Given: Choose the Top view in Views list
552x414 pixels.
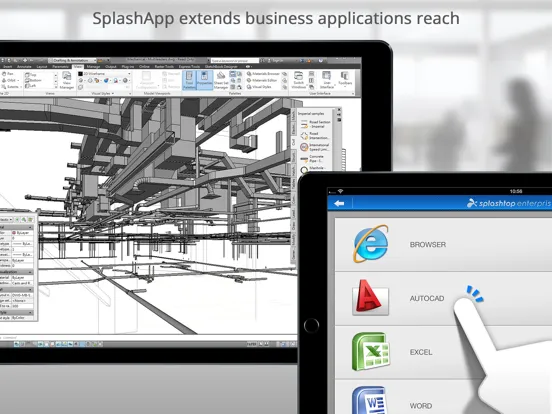Looking at the screenshot, I should point(31,75).
